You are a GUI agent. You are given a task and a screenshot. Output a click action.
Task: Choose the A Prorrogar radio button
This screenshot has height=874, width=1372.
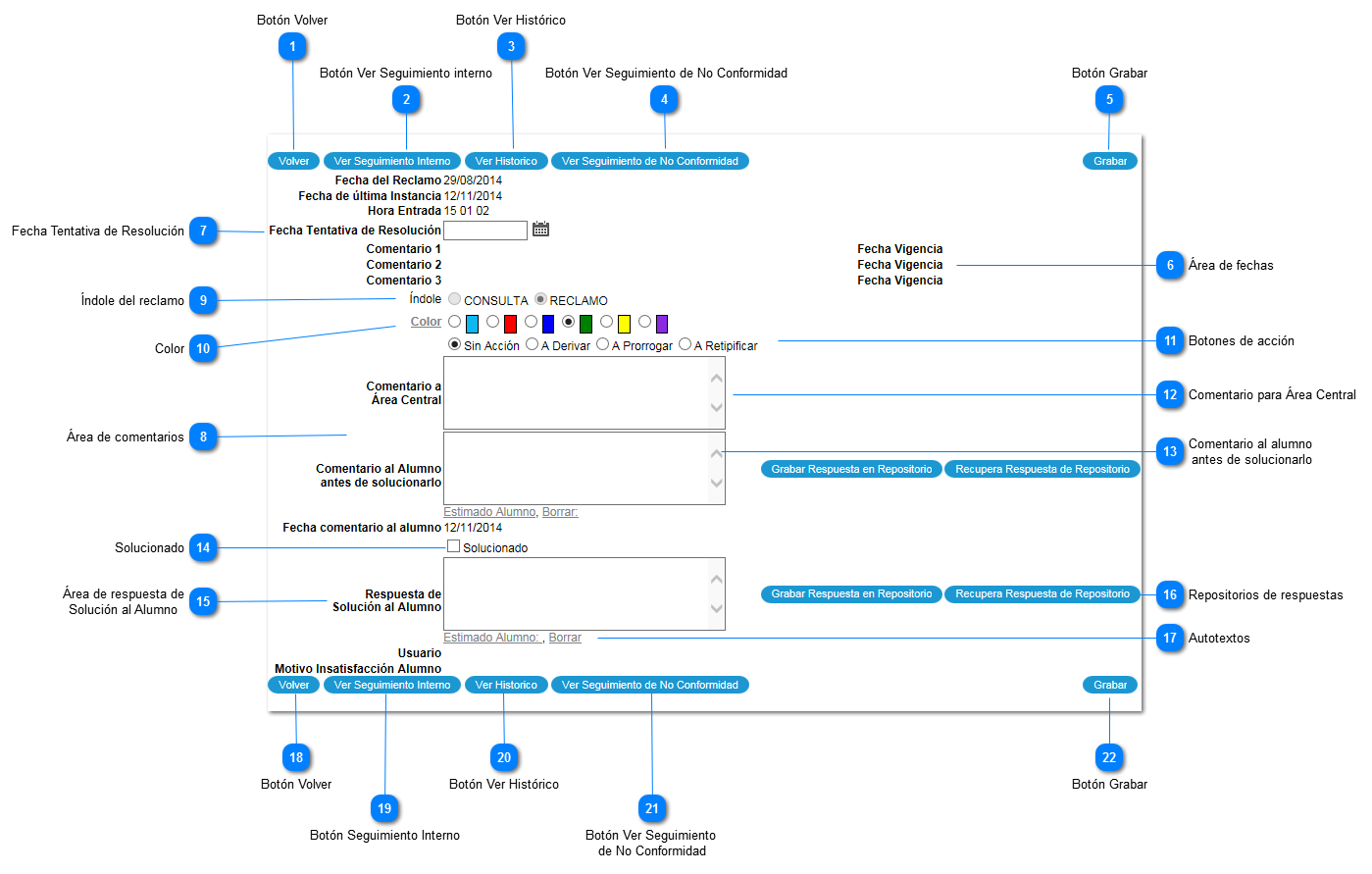[602, 344]
